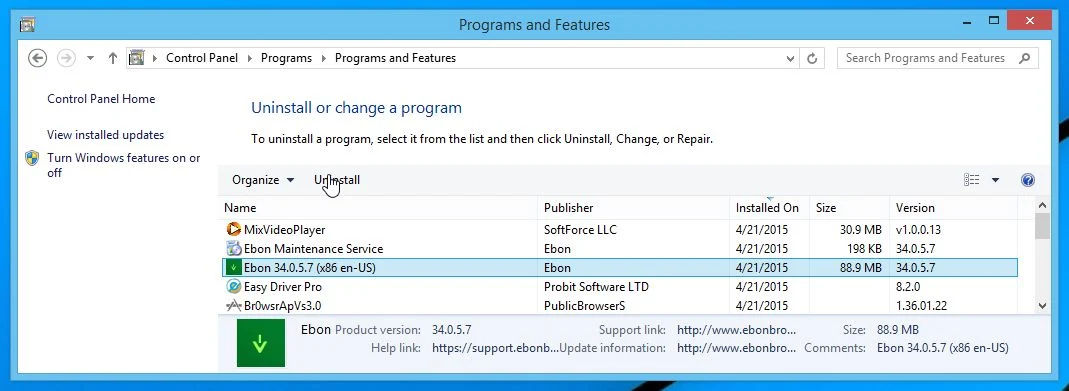
Task: Click the Back navigation arrow
Action: tap(37, 58)
